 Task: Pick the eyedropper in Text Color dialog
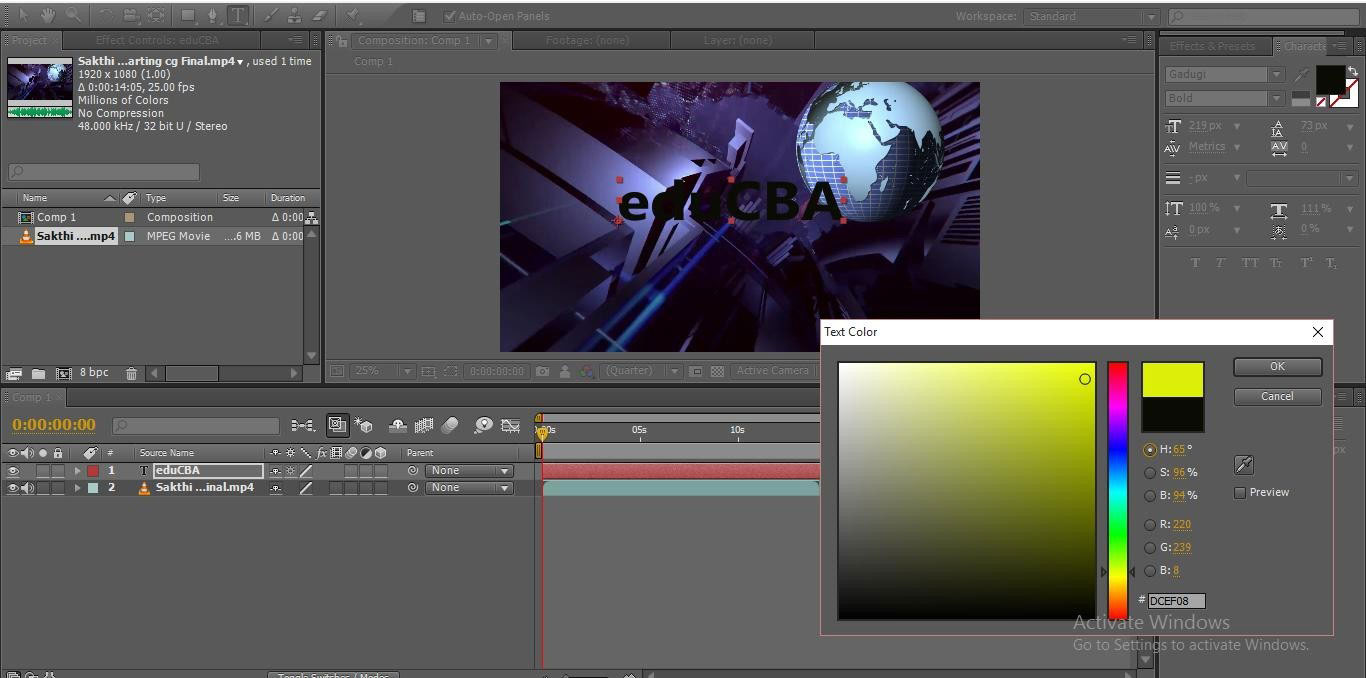pos(1244,465)
